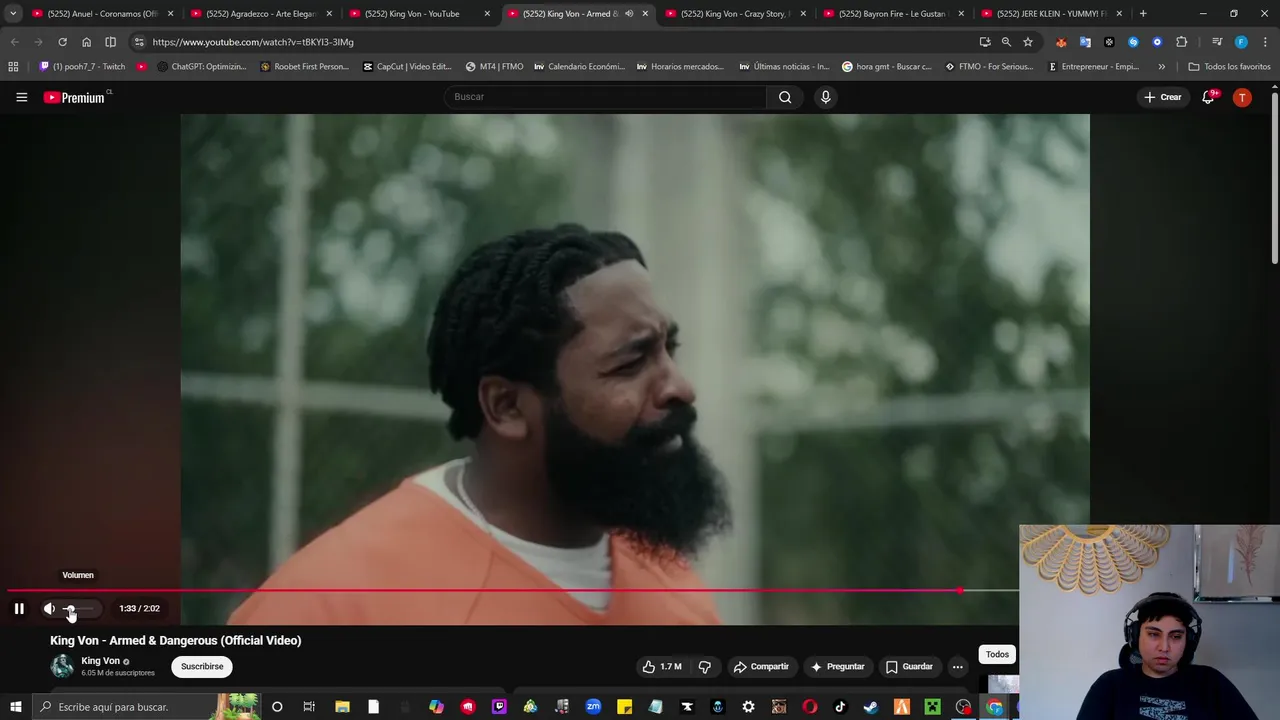Pause the video playback
The height and width of the screenshot is (720, 1280).
pos(19,608)
